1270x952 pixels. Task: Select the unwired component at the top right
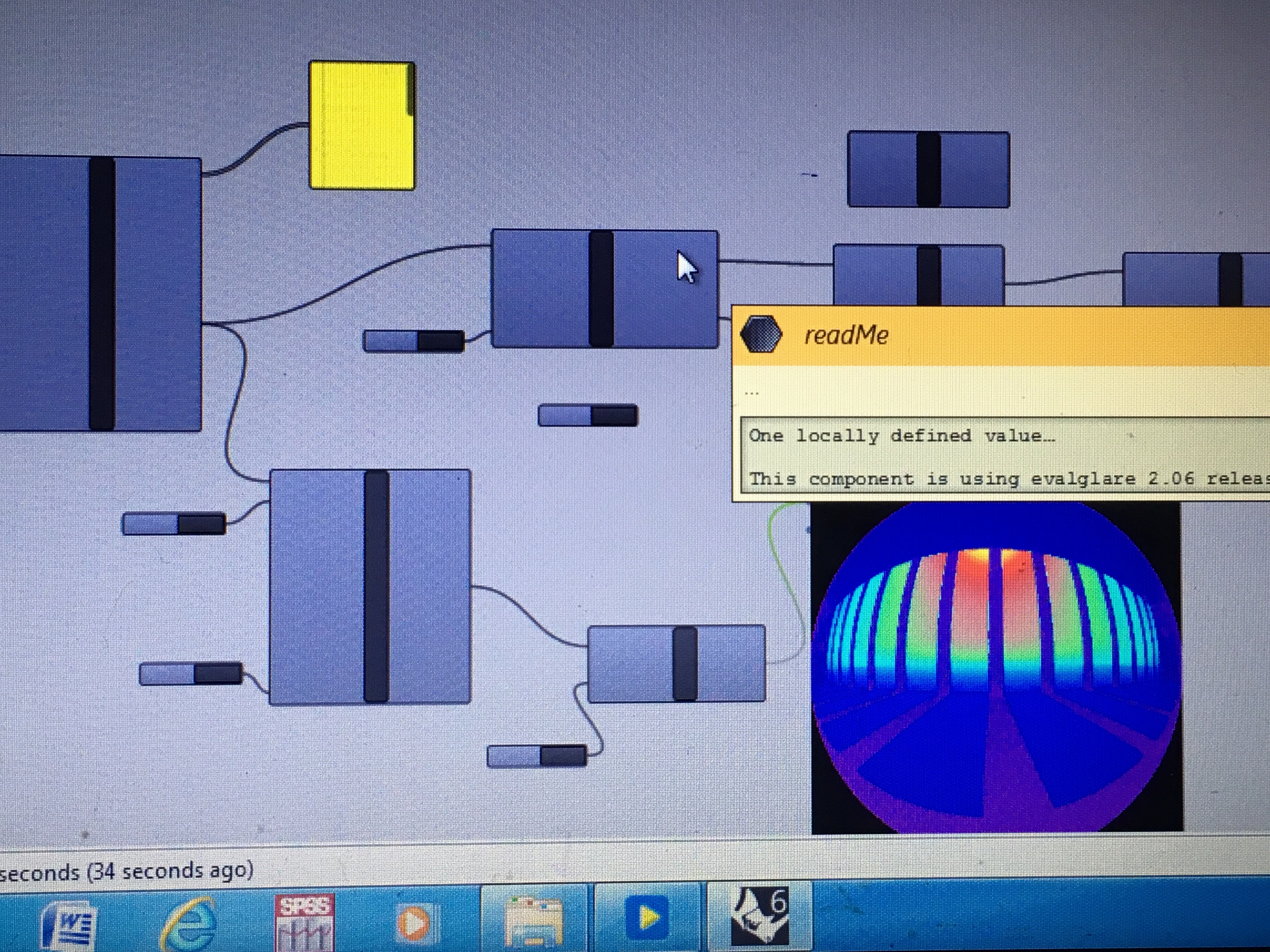tap(928, 169)
